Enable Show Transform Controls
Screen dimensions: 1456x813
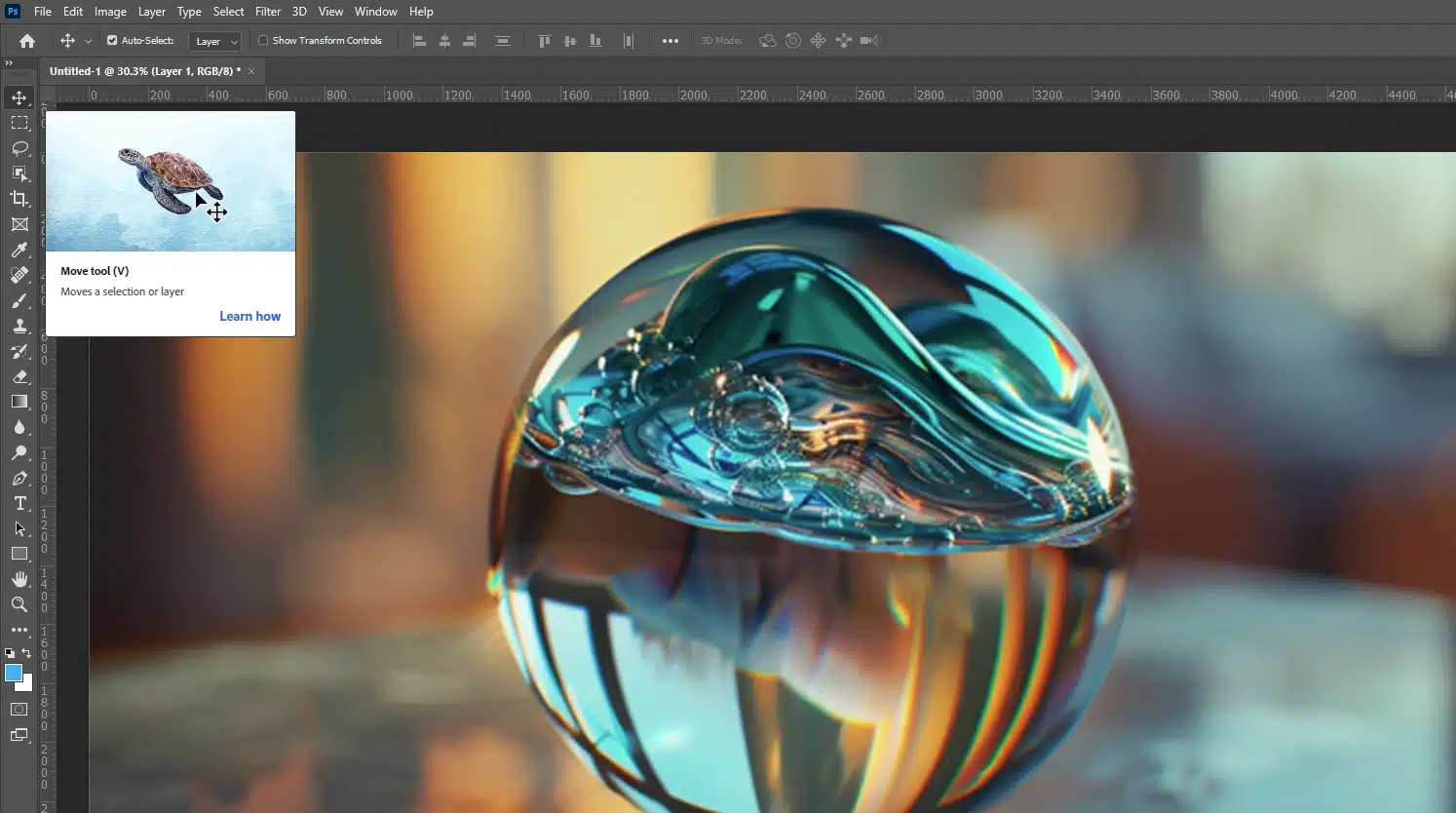(262, 40)
